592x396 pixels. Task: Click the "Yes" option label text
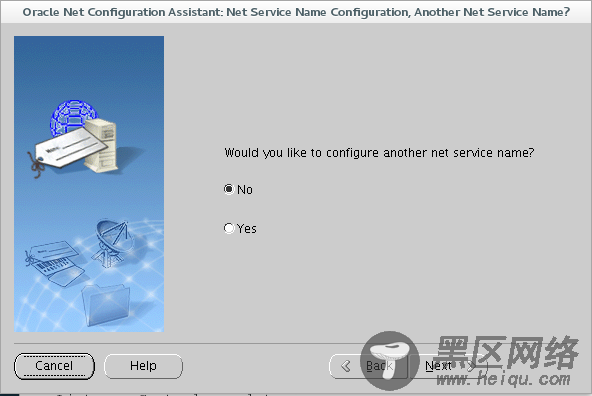click(x=247, y=228)
